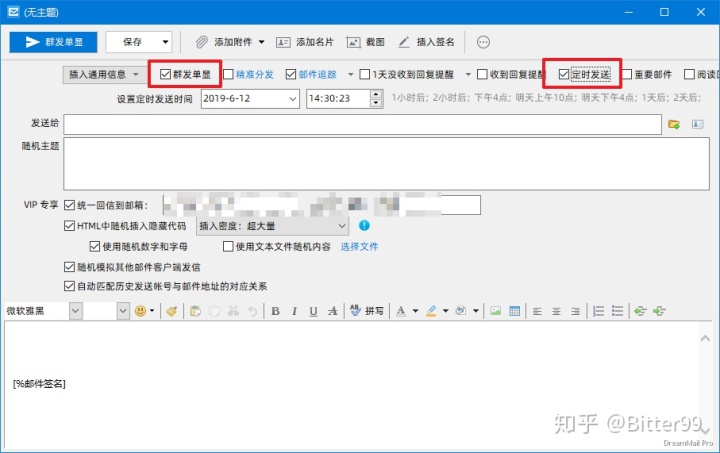The width and height of the screenshot is (720, 453).
Task: Enable 使用文本文件随机内容 checkbox
Action: tap(228, 246)
